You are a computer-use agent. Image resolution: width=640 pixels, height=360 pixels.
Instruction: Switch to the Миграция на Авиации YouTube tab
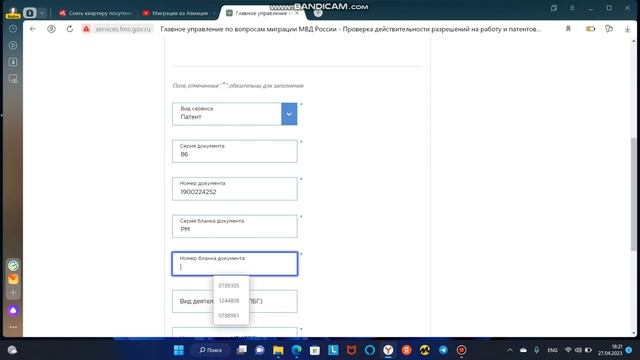pos(179,13)
